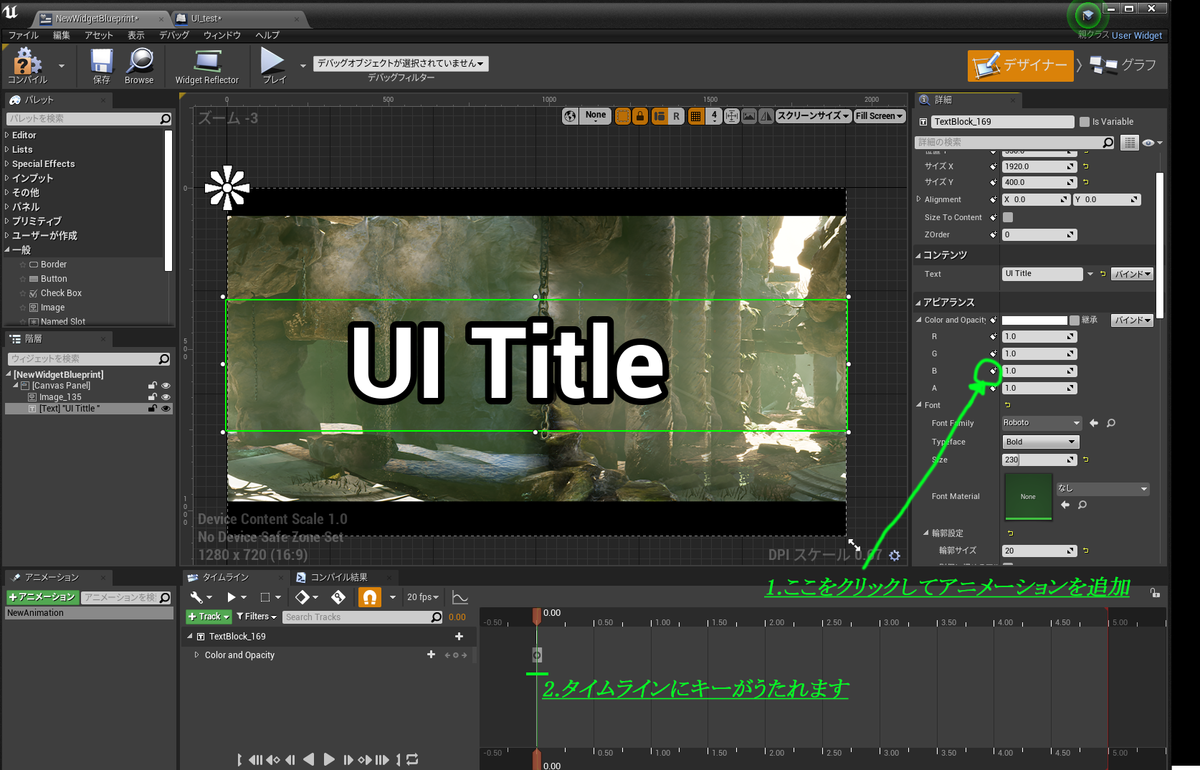
Task: Switch to the コンパイル結果 tab
Action: tap(339, 577)
